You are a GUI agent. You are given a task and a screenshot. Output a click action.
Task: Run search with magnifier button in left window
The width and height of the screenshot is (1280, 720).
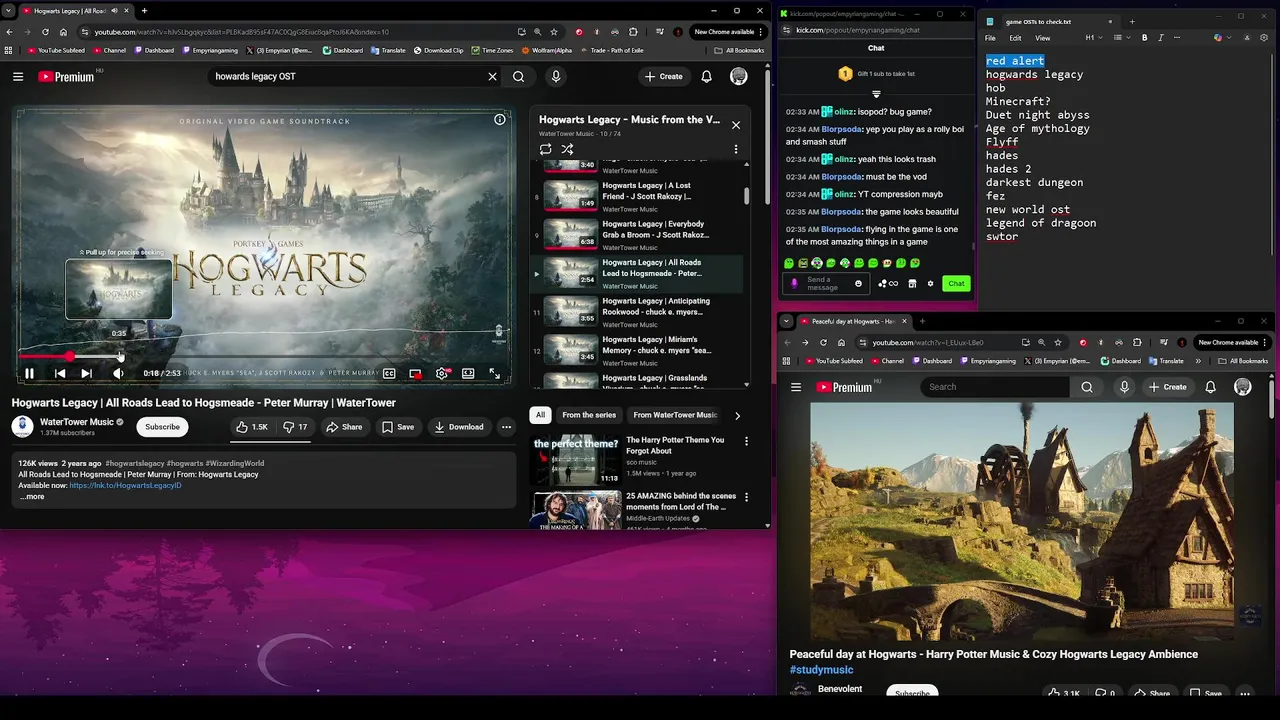click(518, 76)
